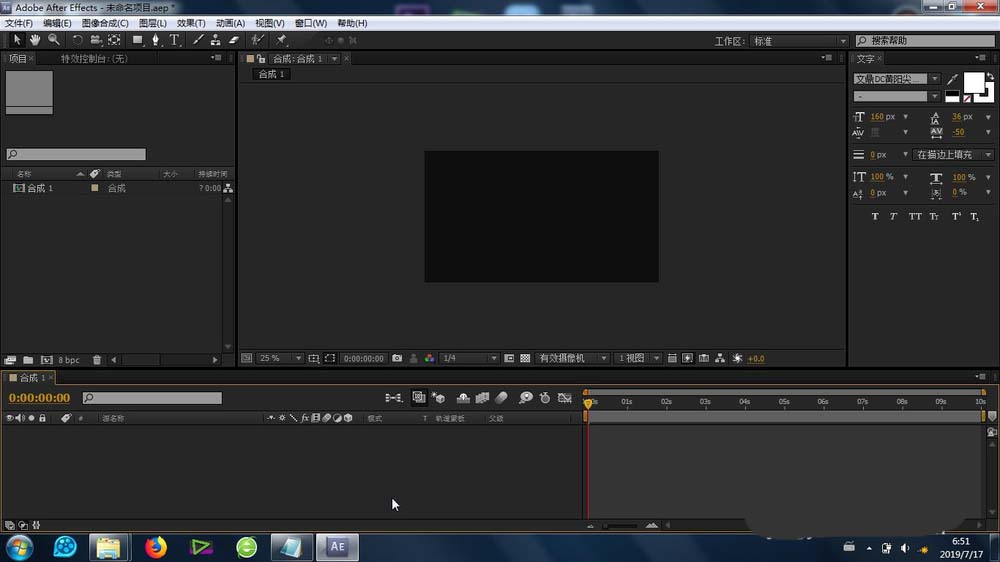Select the Unified Camera tool
Viewport: 1000px width, 562px height.
pos(96,40)
